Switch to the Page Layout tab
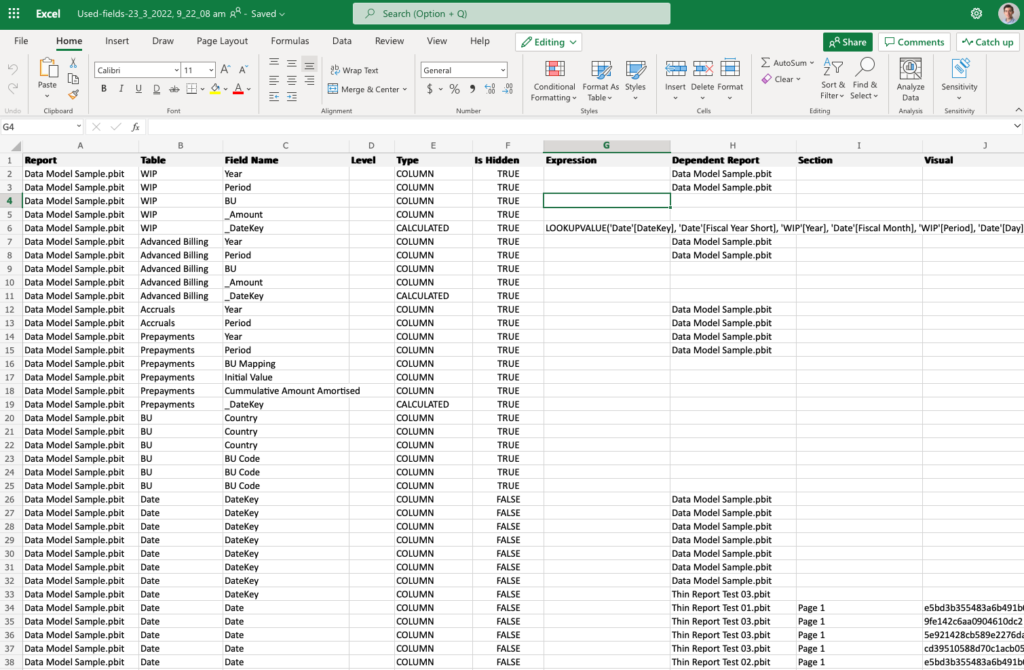1024x670 pixels. [222, 41]
